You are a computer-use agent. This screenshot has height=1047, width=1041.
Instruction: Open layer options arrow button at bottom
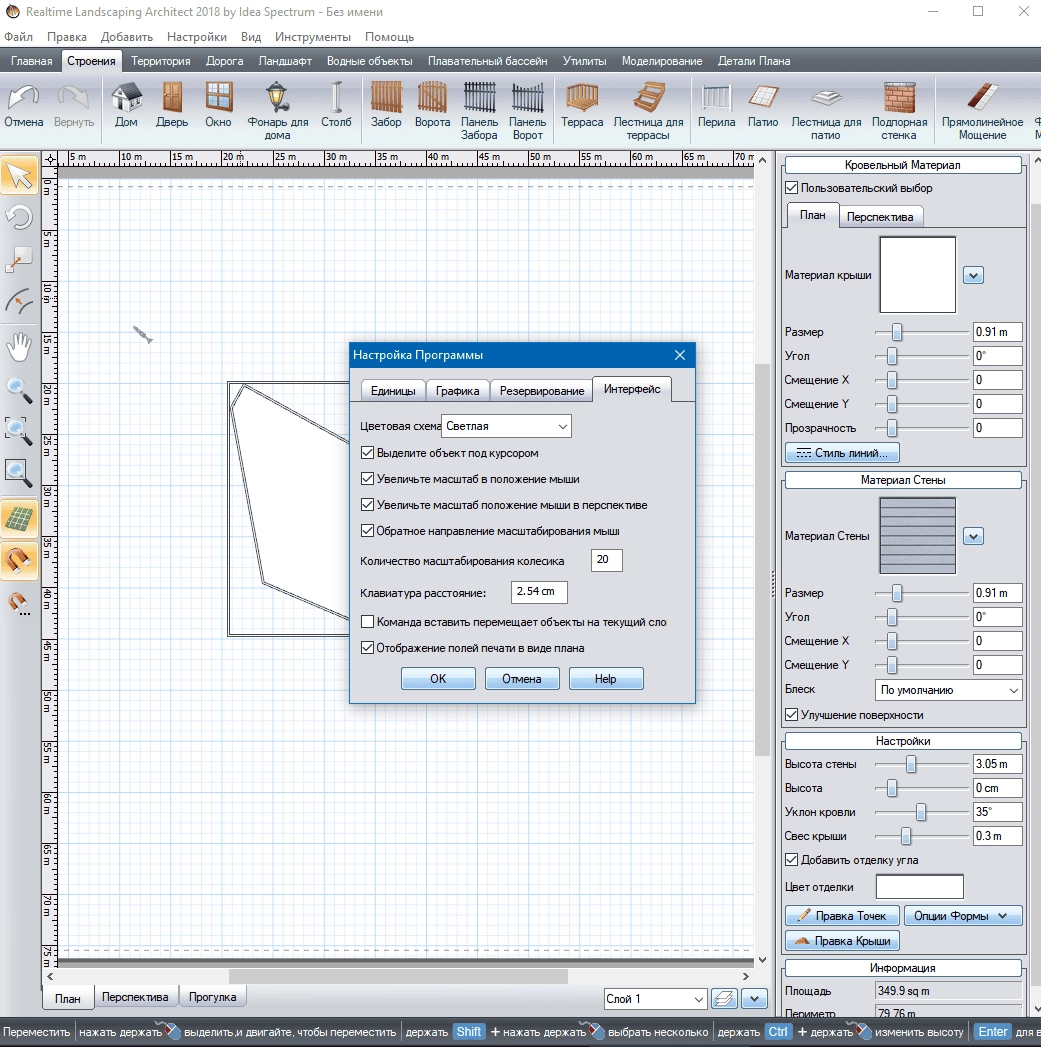click(755, 999)
